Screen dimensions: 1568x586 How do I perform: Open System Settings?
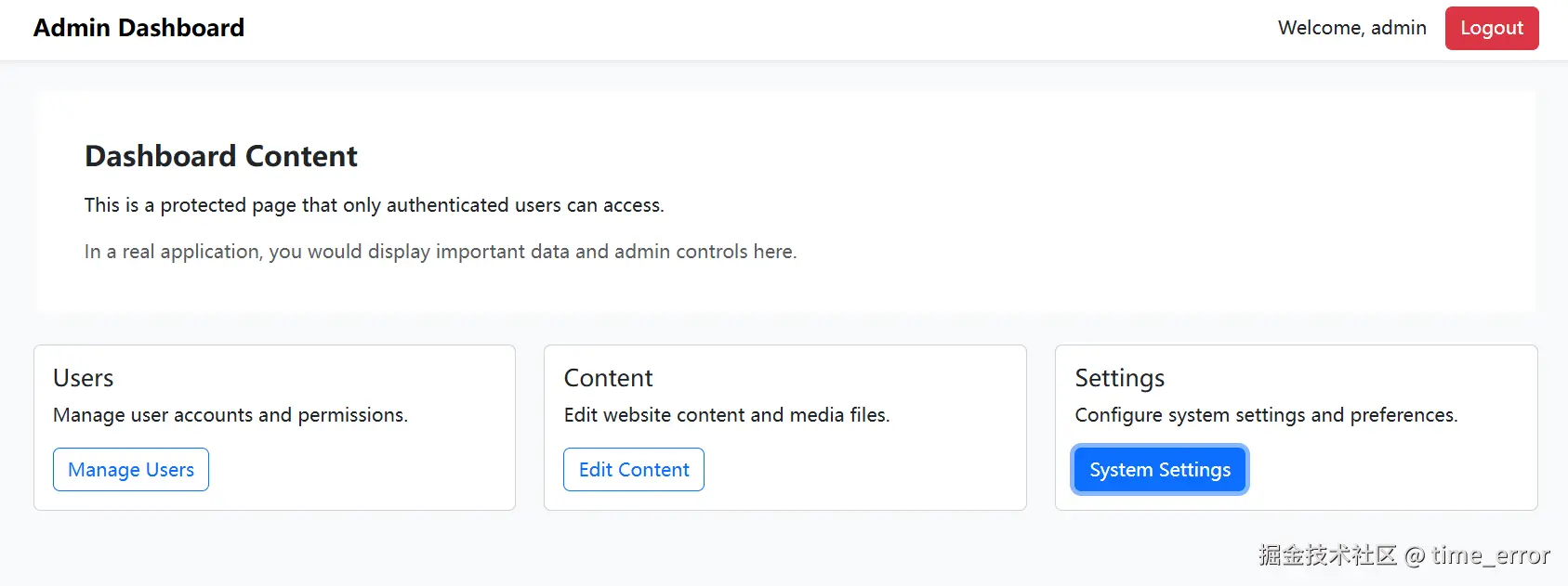coord(1159,470)
